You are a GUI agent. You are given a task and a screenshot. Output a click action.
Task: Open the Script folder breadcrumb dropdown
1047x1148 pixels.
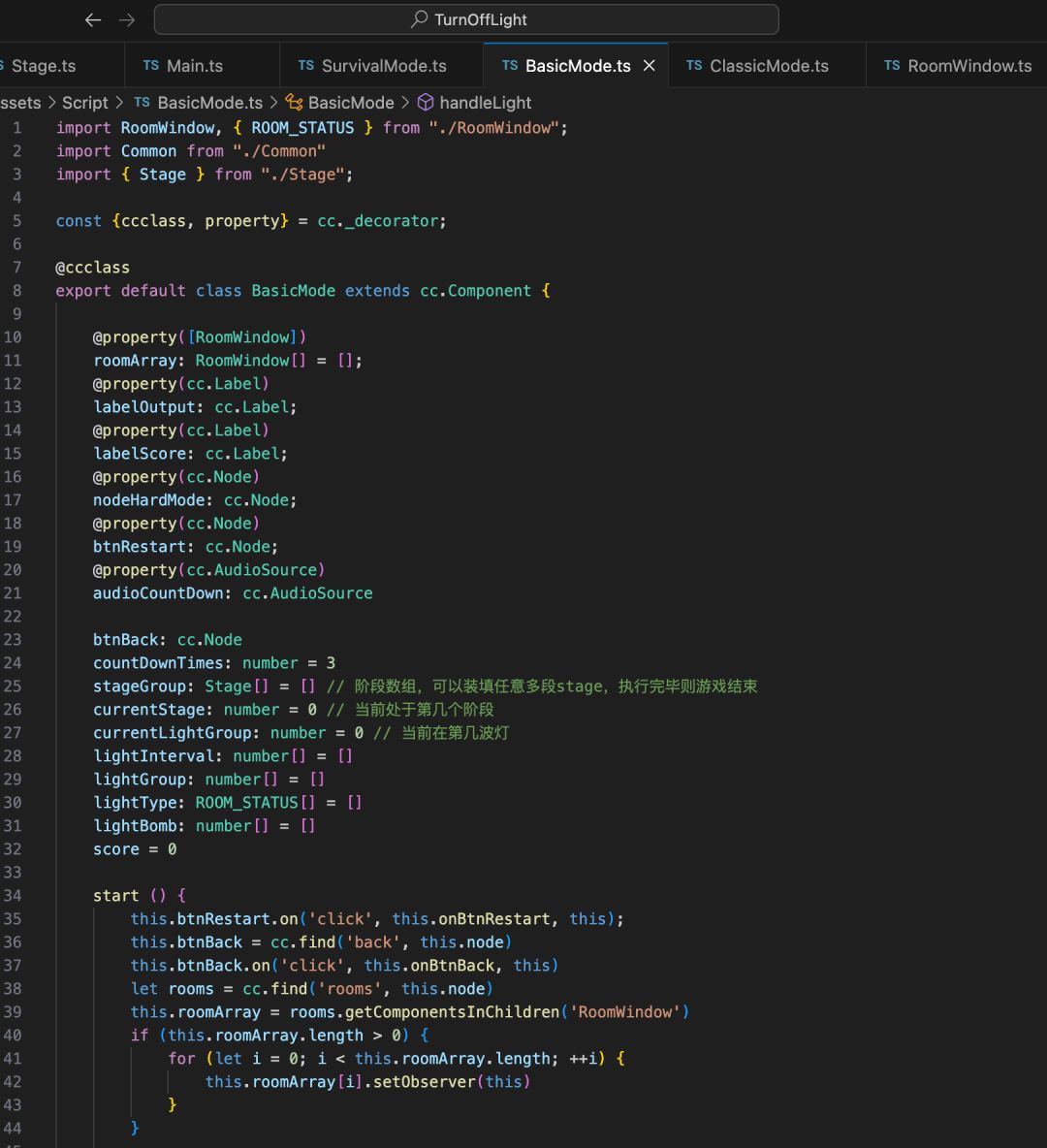point(85,103)
